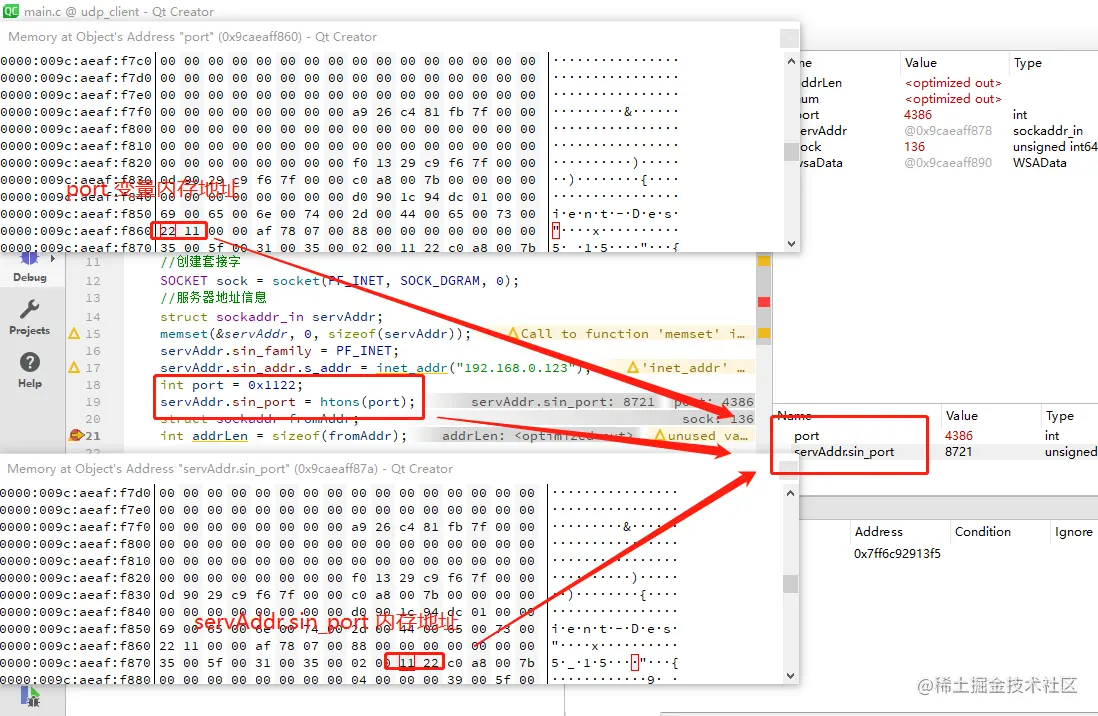Click warning triangle beside line 15
Viewport: 1098px width, 716px height.
[x=74, y=333]
